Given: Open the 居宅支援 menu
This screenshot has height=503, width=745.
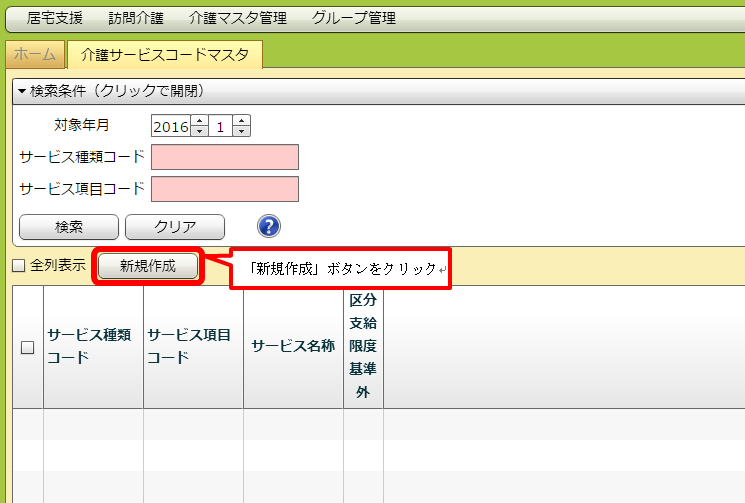Looking at the screenshot, I should click(x=55, y=18).
